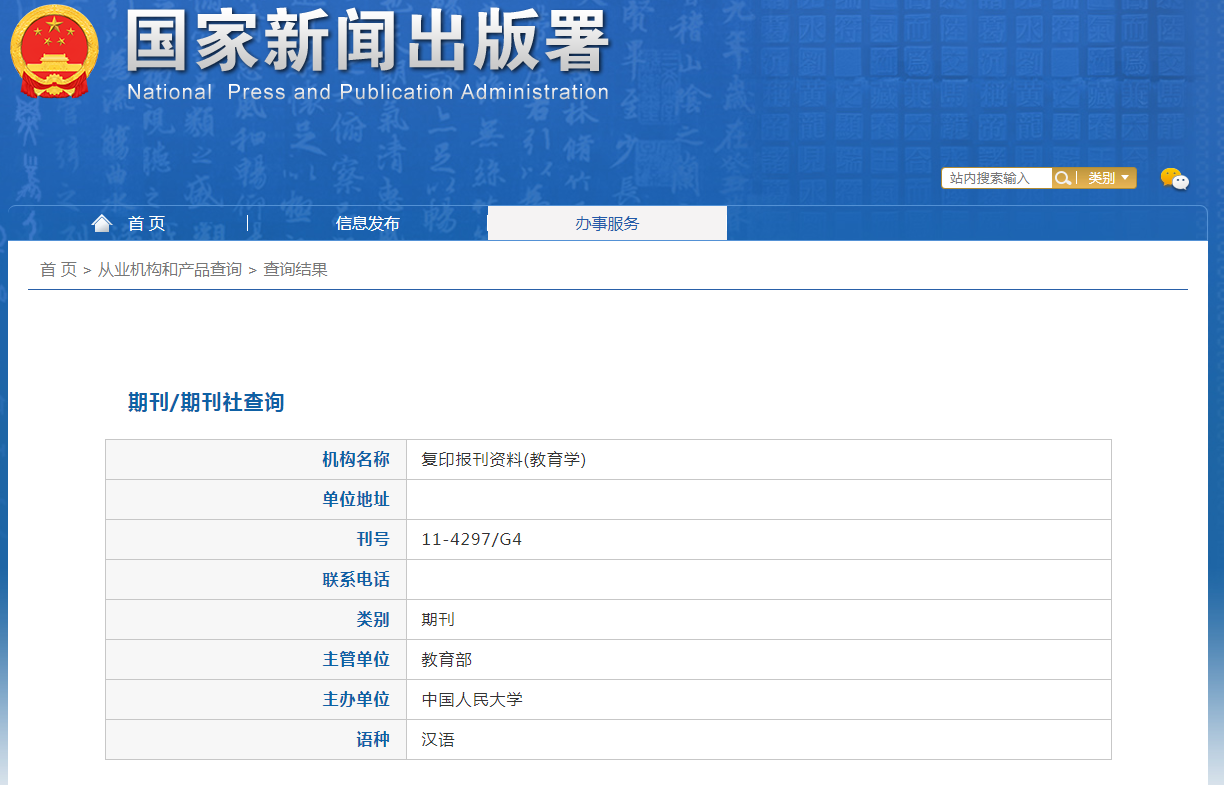
Task: Click the 汉语 language value
Action: coord(438,740)
